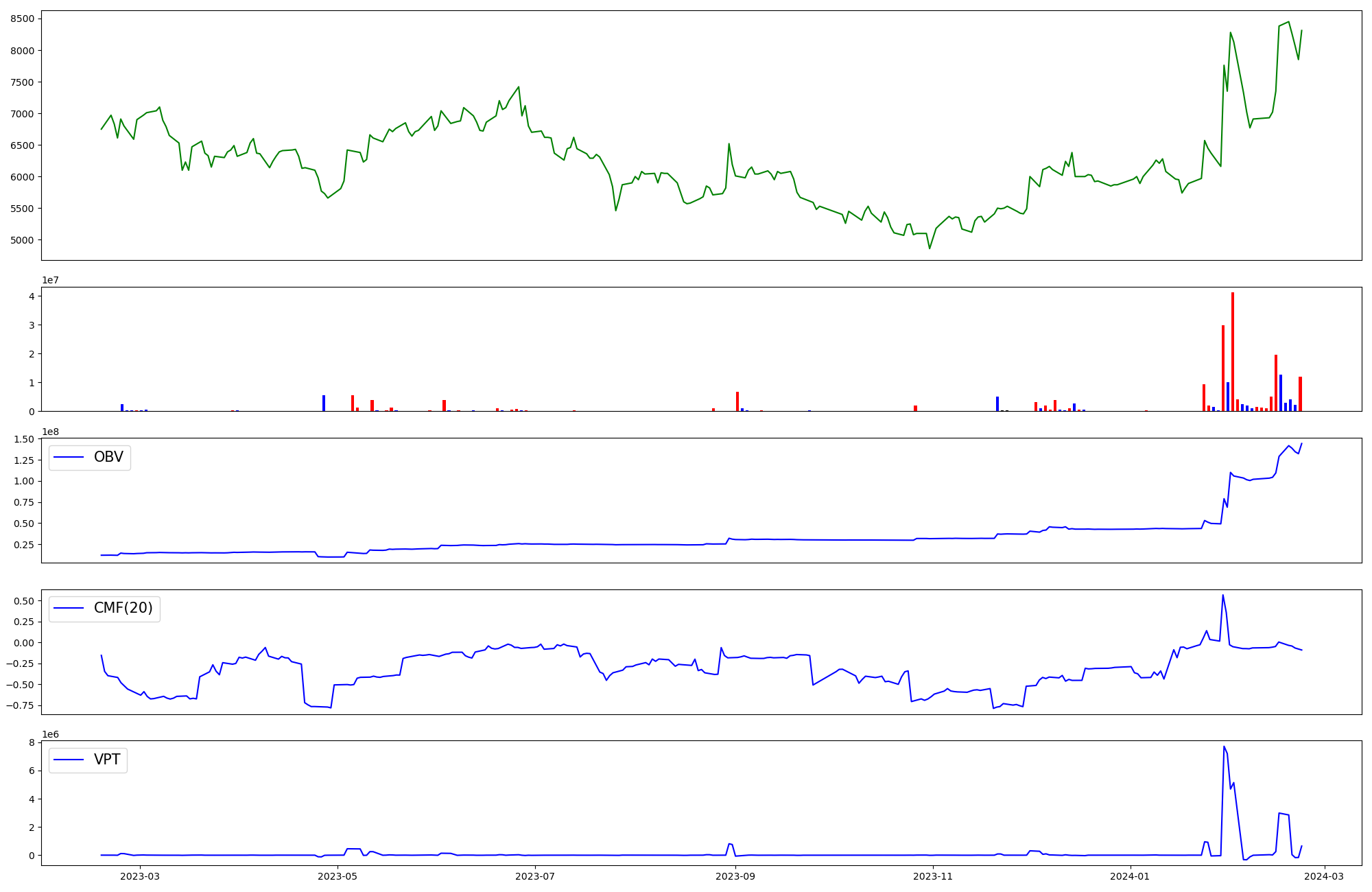Click the VPT legend entry
1372x892 pixels.
[88, 760]
